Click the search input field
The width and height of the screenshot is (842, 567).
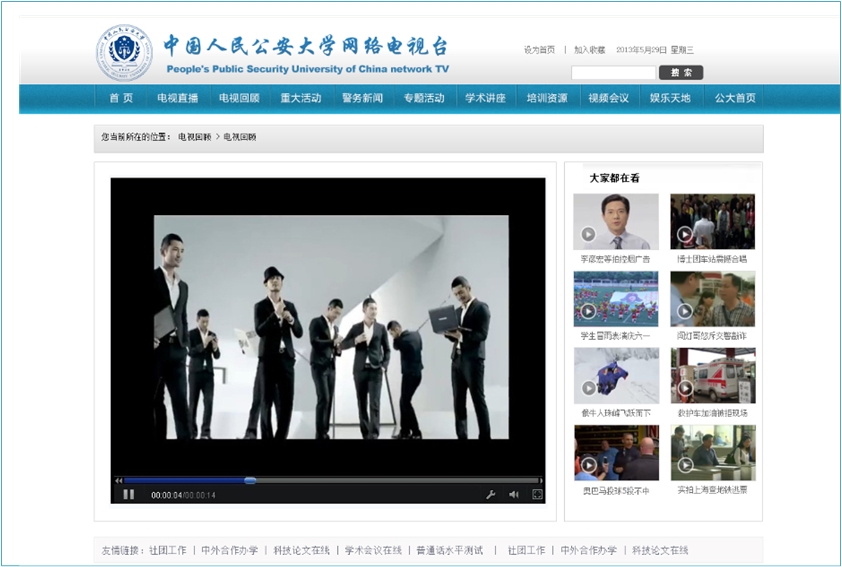click(613, 73)
